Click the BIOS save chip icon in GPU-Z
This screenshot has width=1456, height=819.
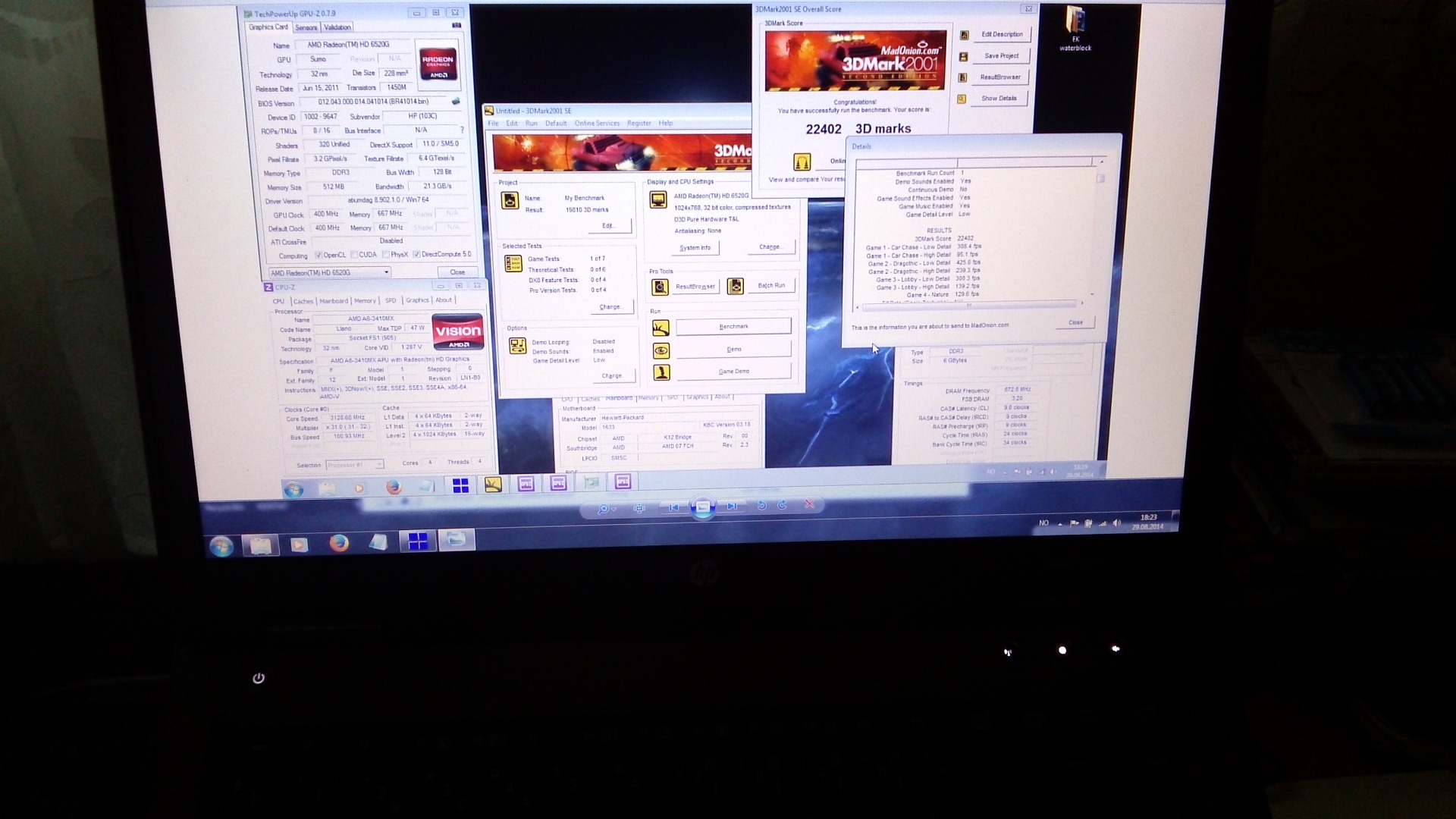coord(456,101)
